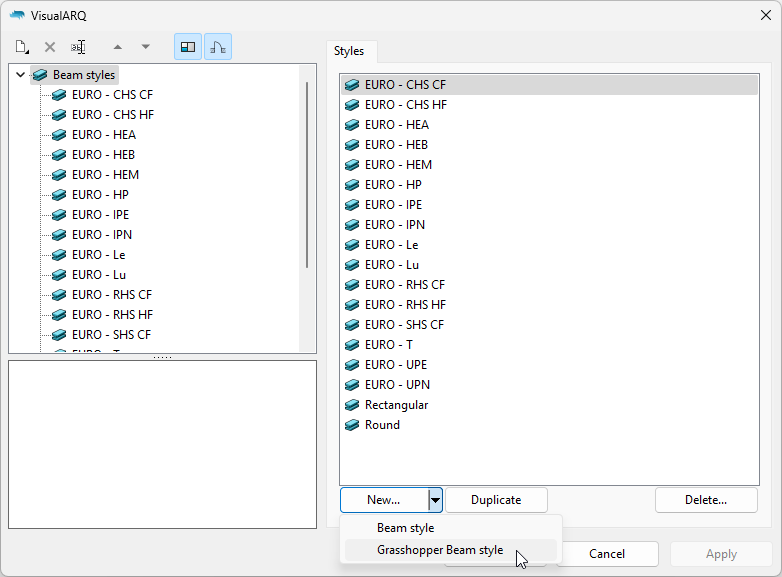Viewport: 782px width, 577px height.
Task: Click EURO - HEB beam icon in Styles list
Action: (x=352, y=145)
